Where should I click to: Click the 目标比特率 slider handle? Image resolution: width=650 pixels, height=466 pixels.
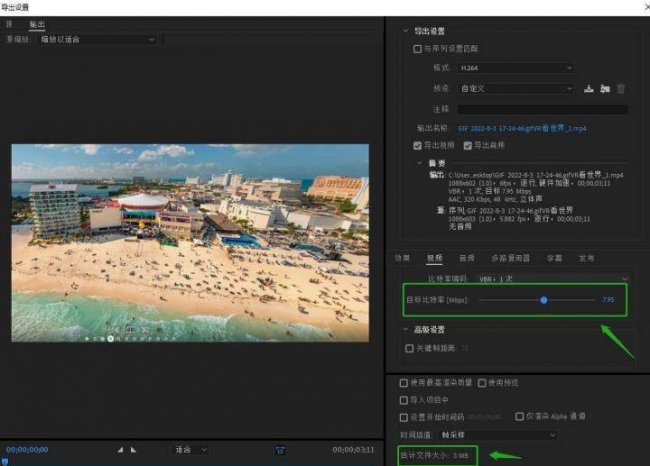(x=543, y=300)
